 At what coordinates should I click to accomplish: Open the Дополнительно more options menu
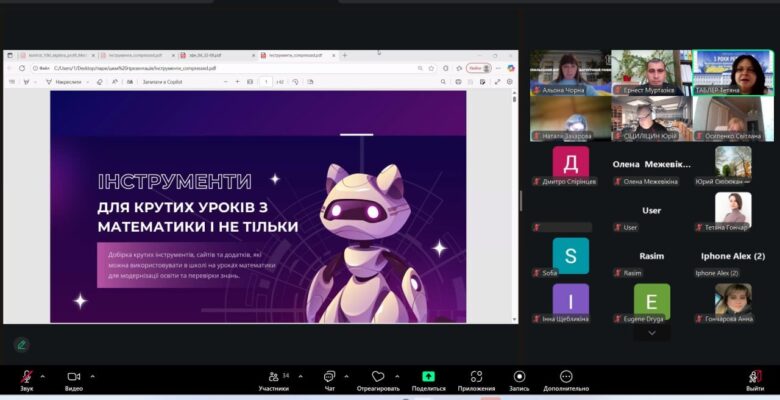(x=566, y=377)
